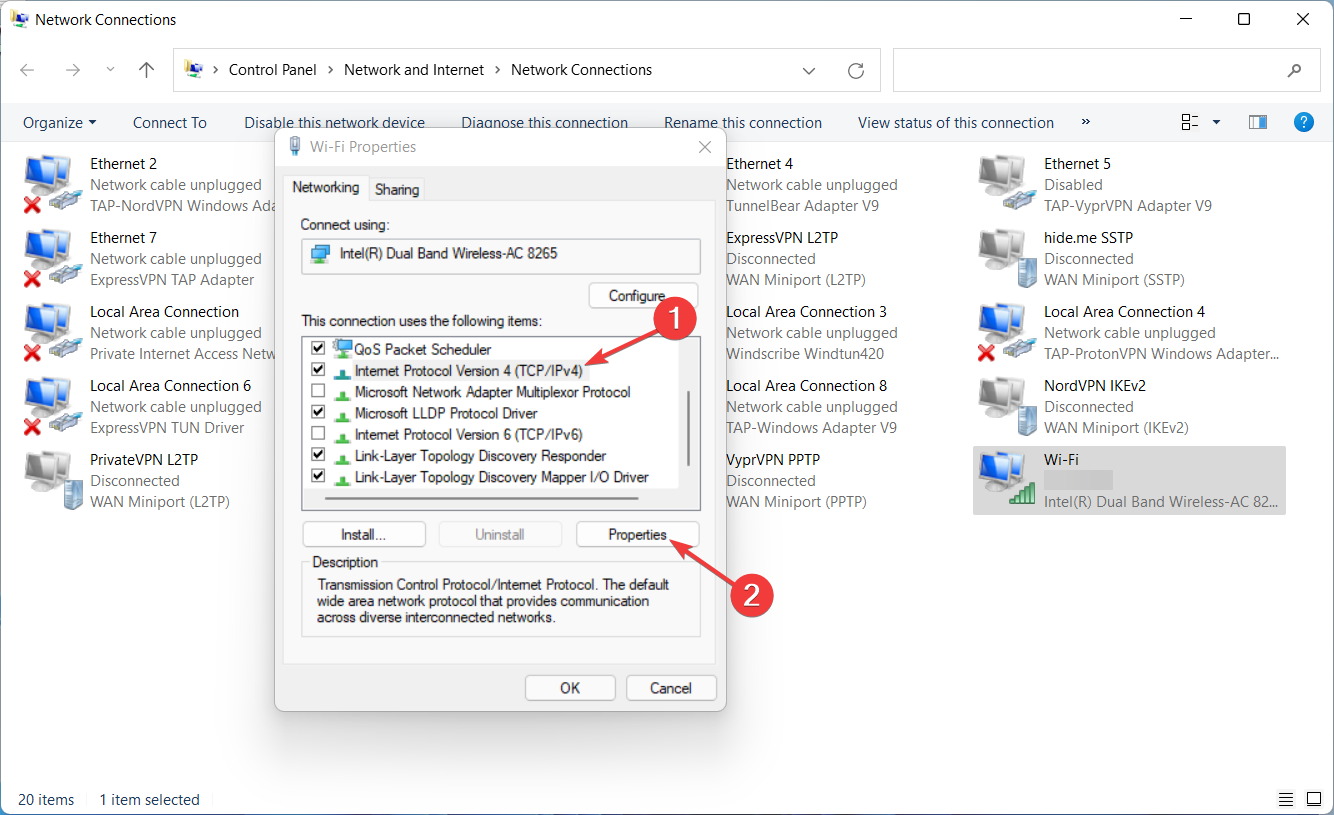Open the Organize dropdown menu

(x=60, y=122)
